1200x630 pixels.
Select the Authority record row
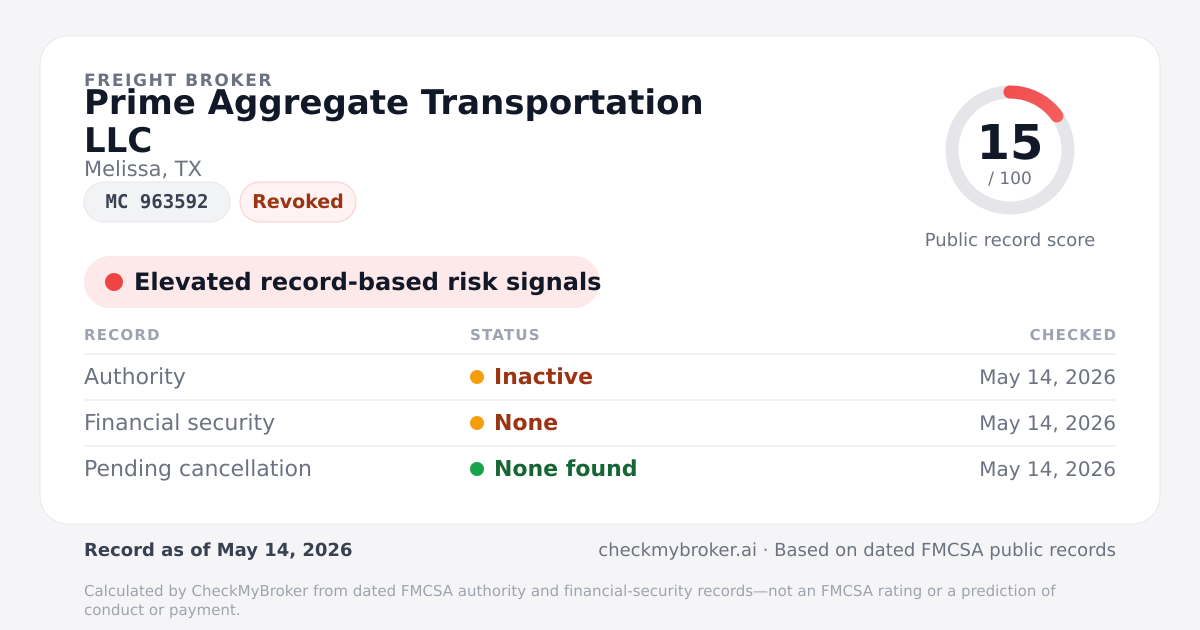[600, 377]
